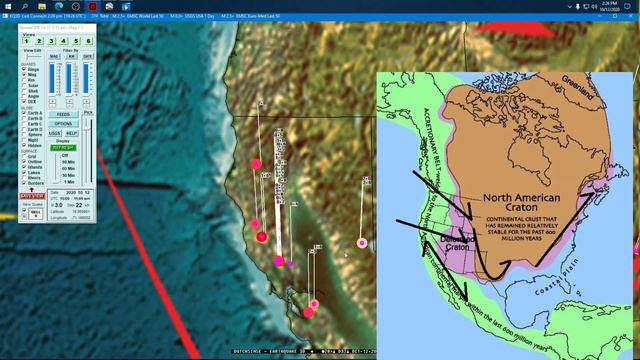Select the Earth B globe option
Viewport: 640px width, 360px height.
point(24,118)
